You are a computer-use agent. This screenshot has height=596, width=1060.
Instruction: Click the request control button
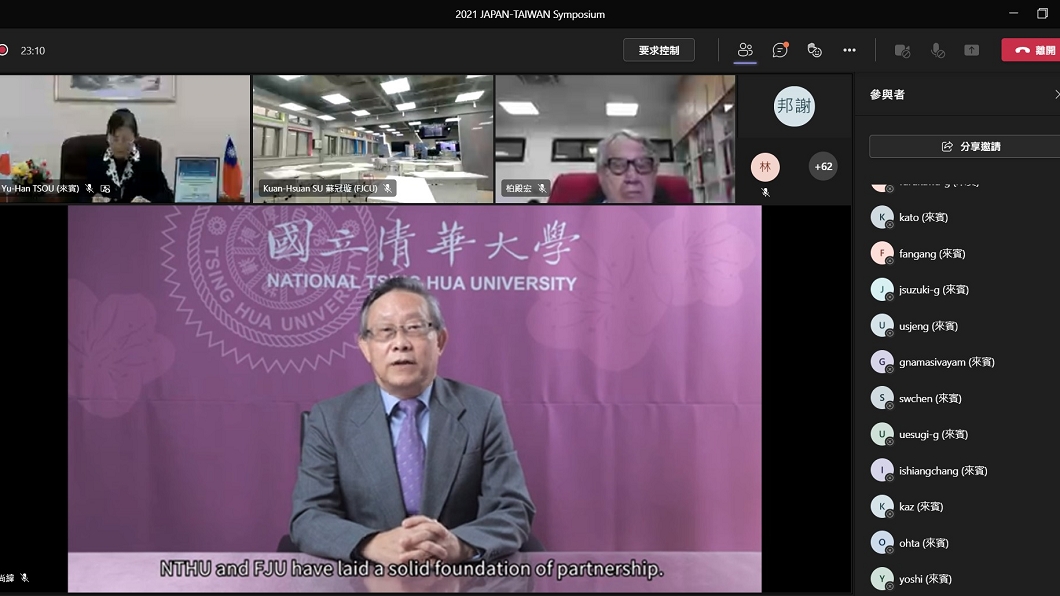click(x=658, y=50)
